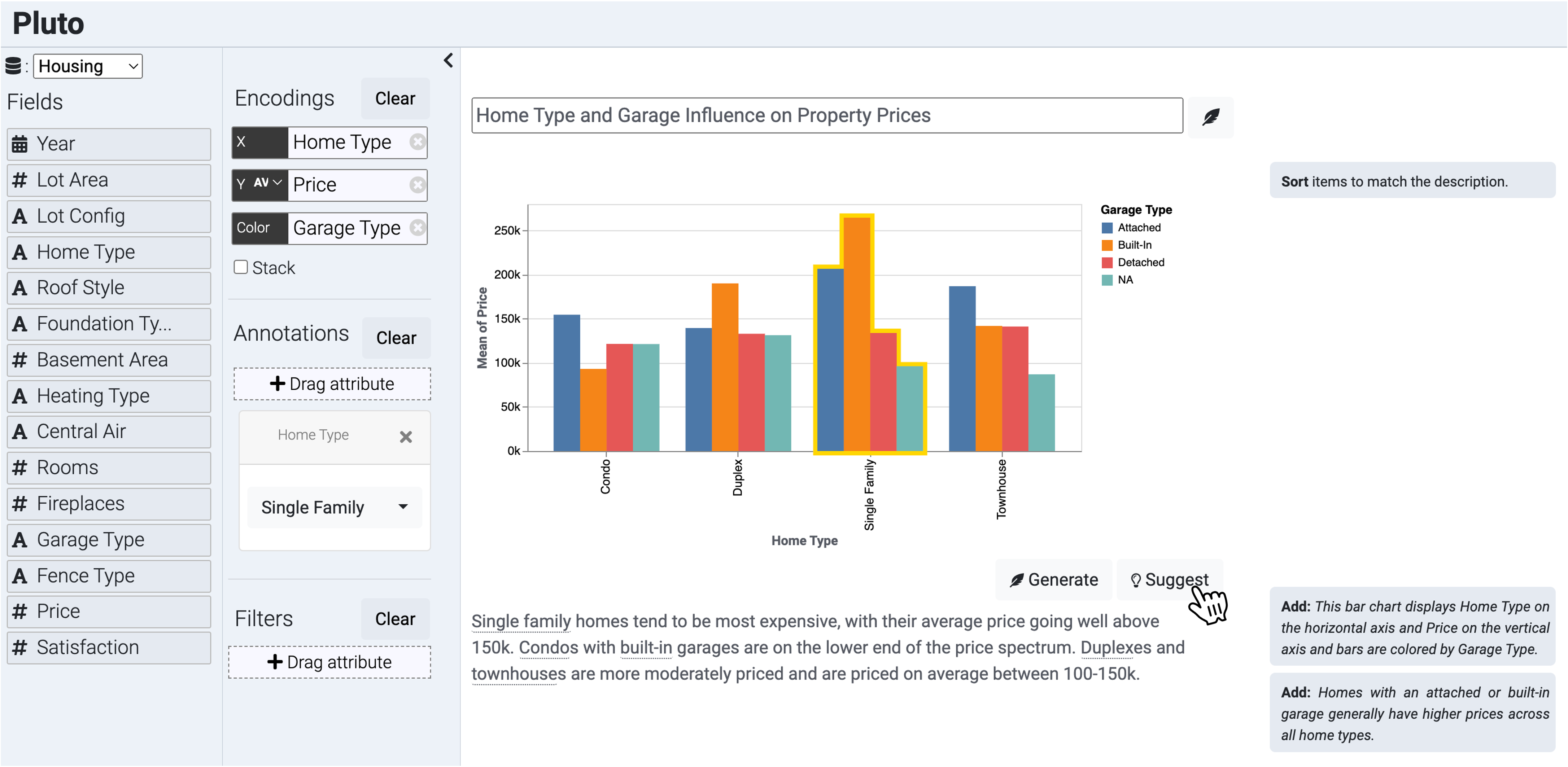Delete the Home Type annotation card
1568x767 pixels.
[405, 437]
